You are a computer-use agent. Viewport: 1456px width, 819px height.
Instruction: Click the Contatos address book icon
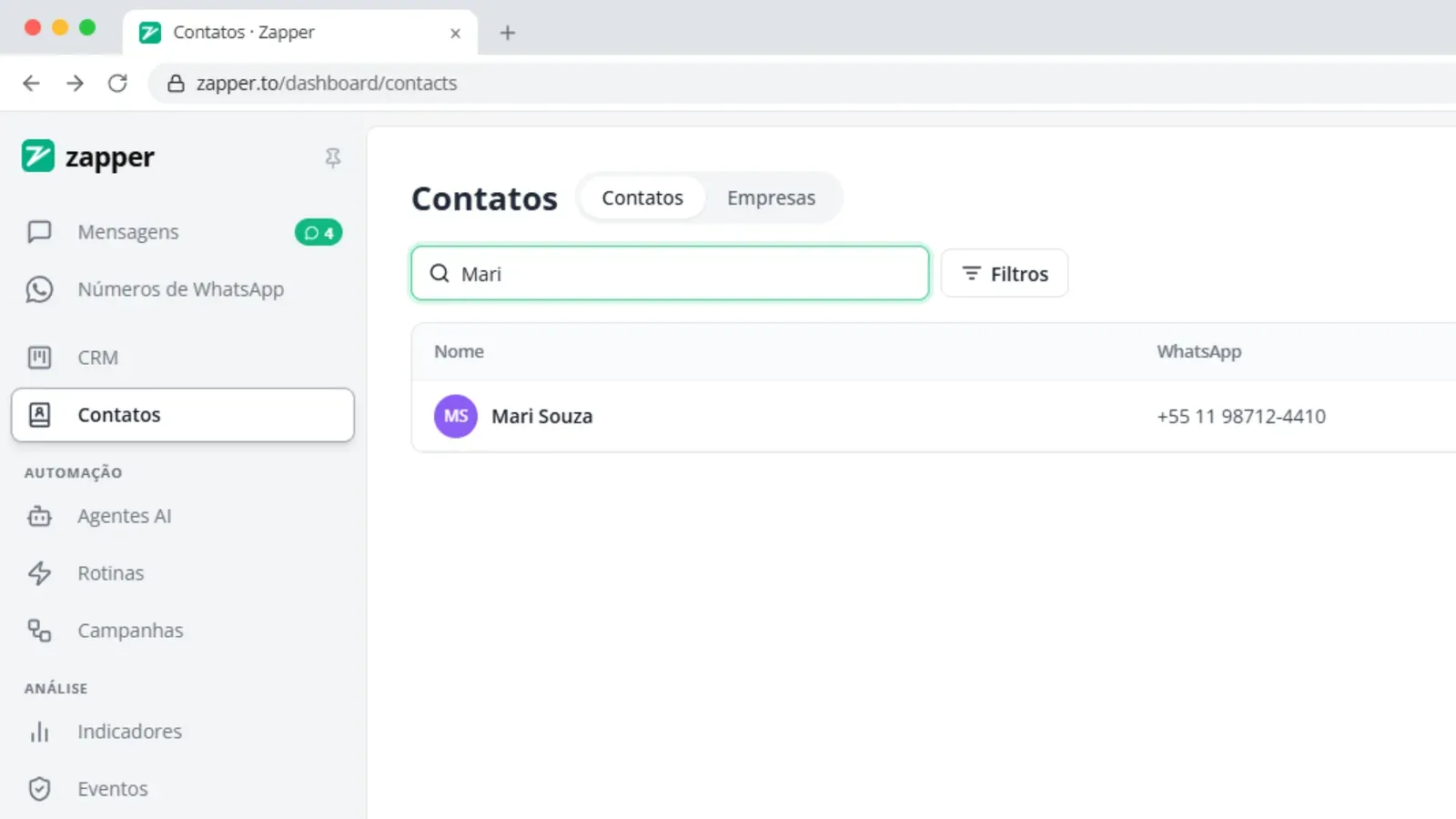click(39, 415)
